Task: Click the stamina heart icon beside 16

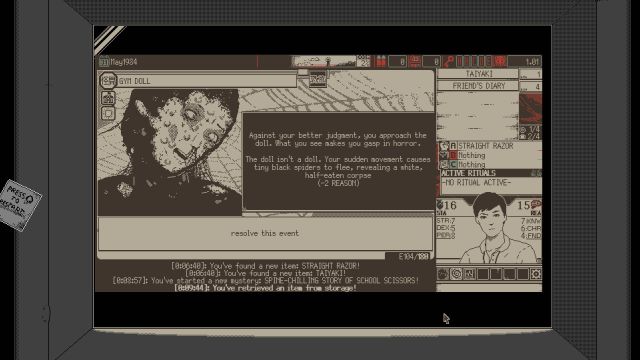Action: (440, 204)
